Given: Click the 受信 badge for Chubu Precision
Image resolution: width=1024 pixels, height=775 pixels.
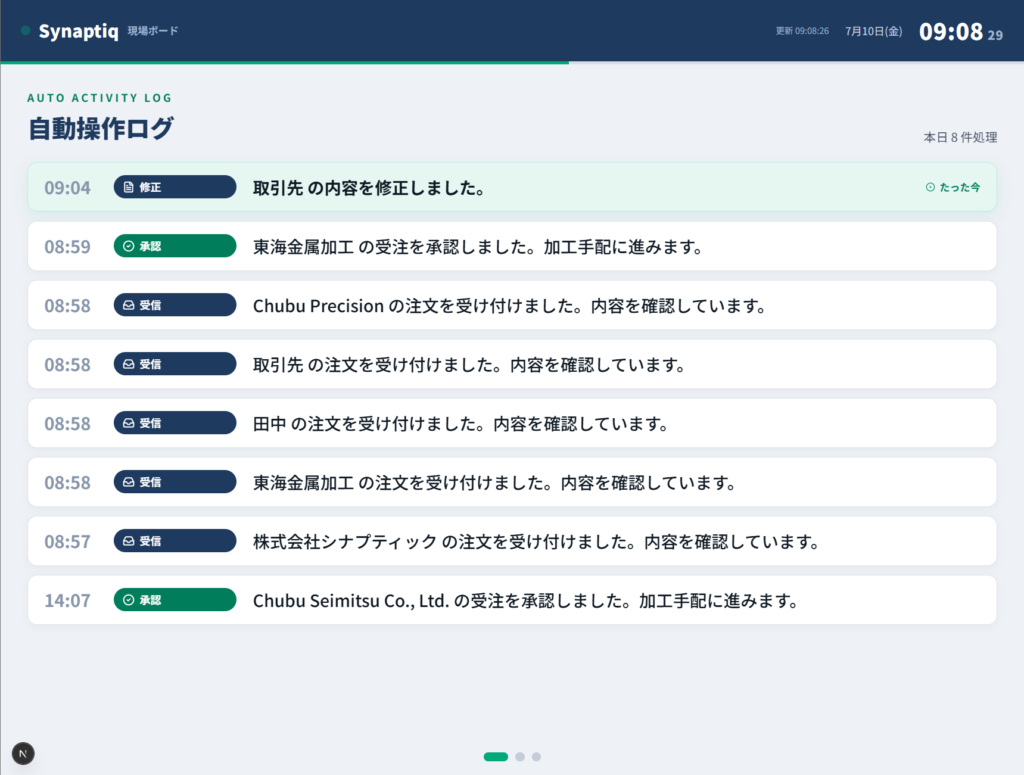Looking at the screenshot, I should tap(175, 305).
